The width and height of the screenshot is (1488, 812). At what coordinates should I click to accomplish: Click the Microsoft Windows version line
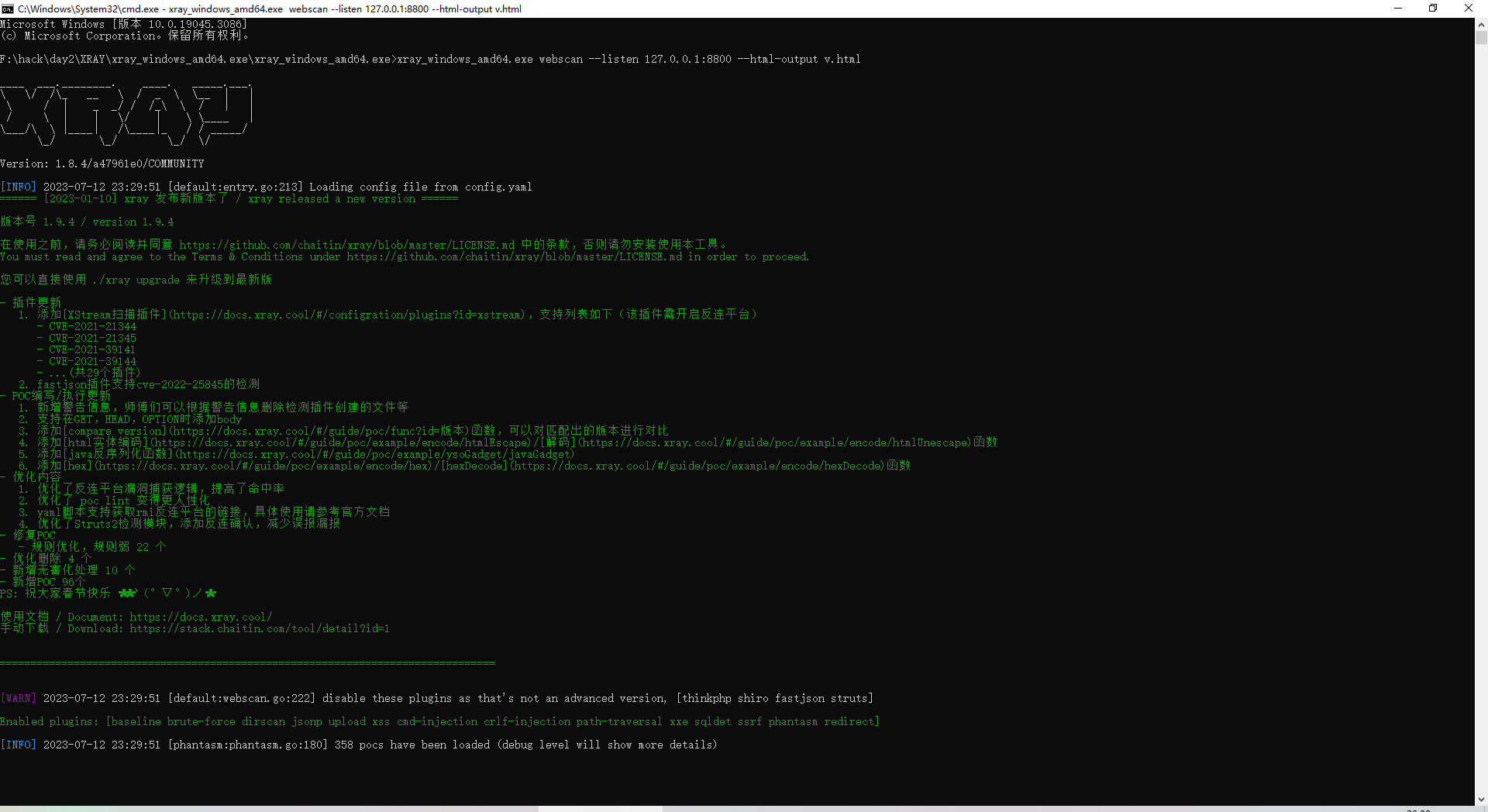coord(124,24)
